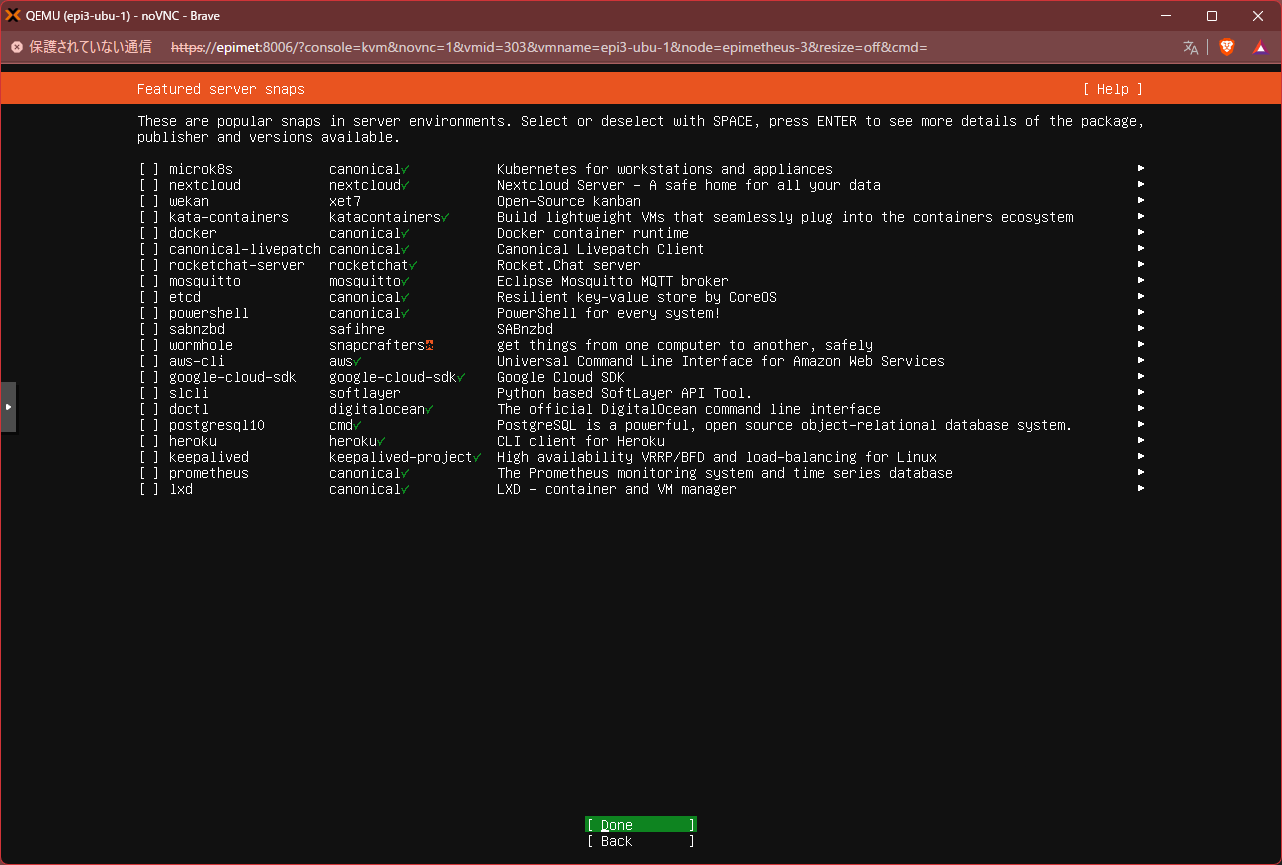Click the 保護されていない通信 security label
Screen dimensions: 1282x865
click(x=90, y=47)
